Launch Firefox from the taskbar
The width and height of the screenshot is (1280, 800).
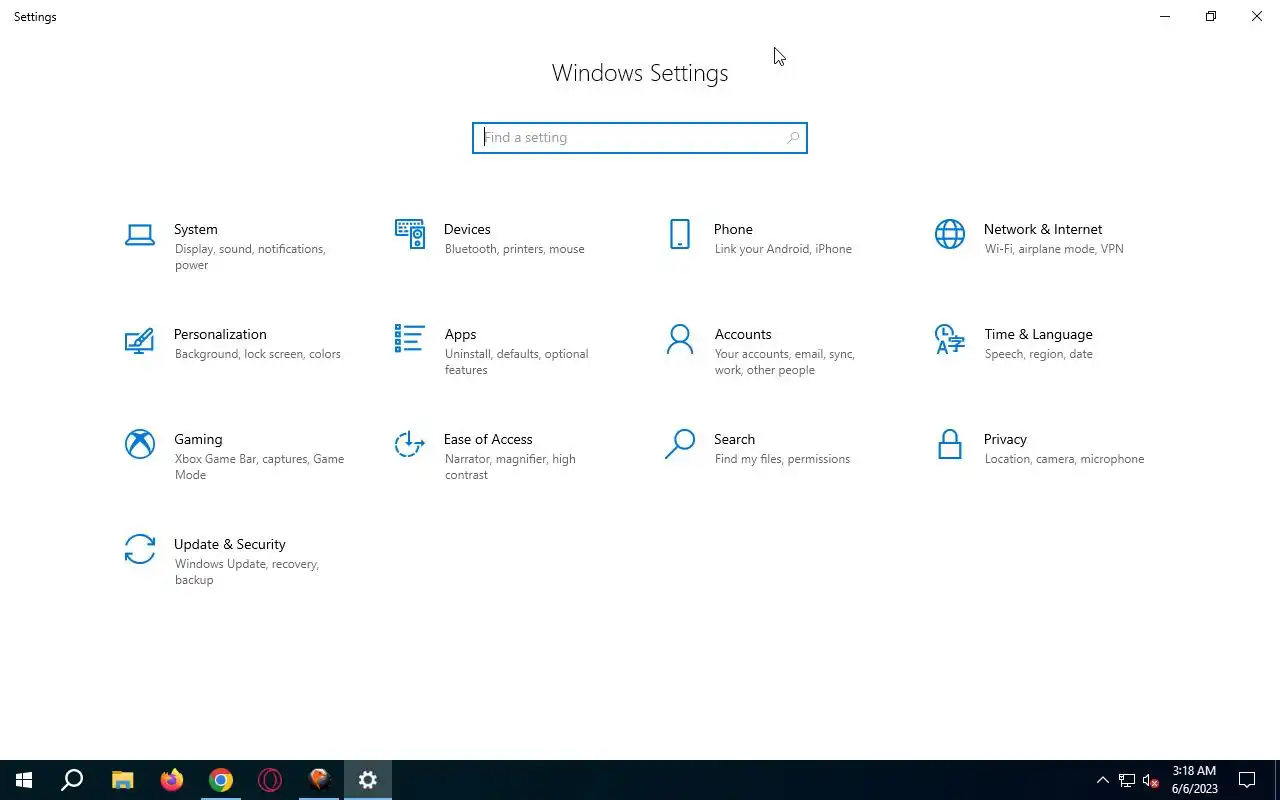tap(172, 780)
